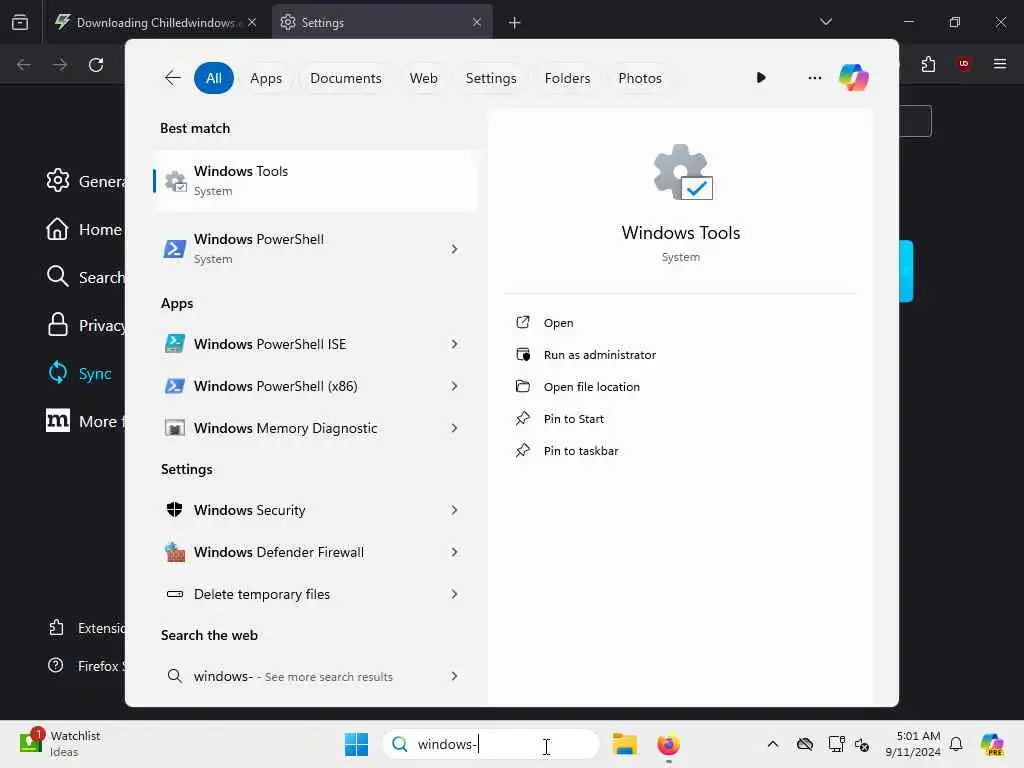This screenshot has height=768, width=1024.
Task: Click the Windows Defender Firewall icon
Action: coord(174,552)
